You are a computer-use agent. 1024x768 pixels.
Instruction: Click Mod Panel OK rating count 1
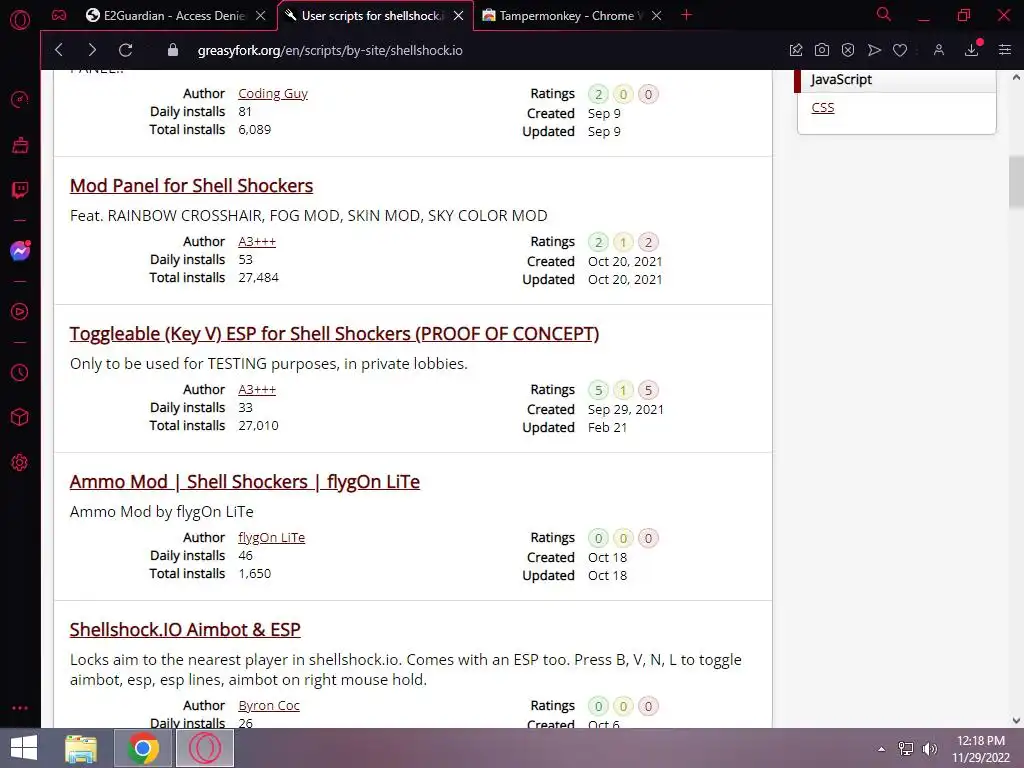coord(623,242)
